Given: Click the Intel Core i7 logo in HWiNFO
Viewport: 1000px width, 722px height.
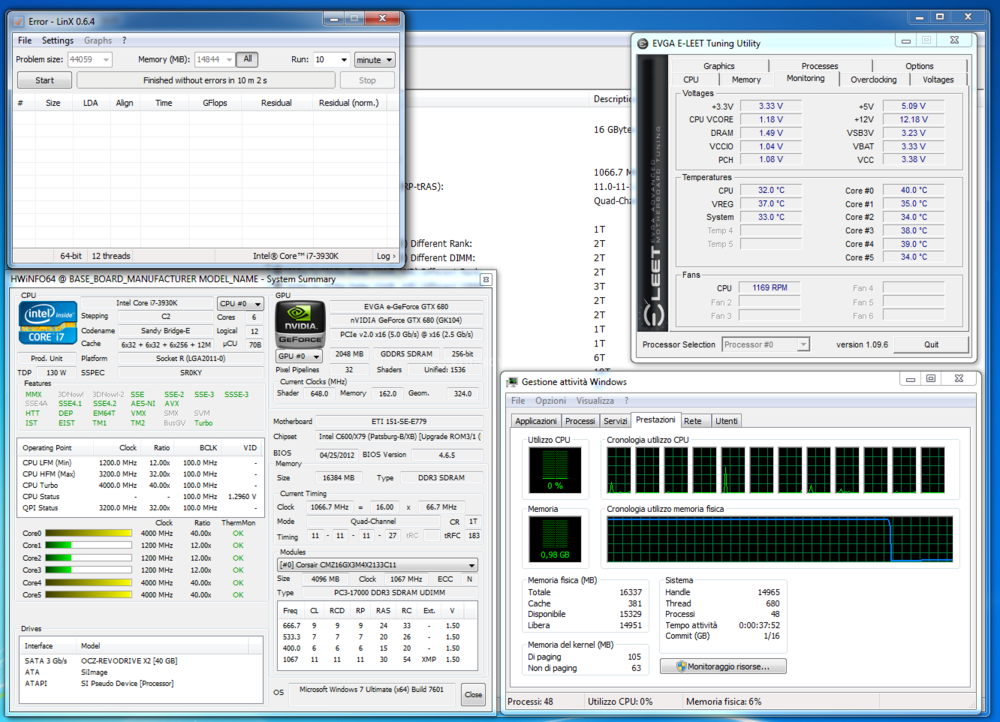Looking at the screenshot, I should tap(48, 323).
